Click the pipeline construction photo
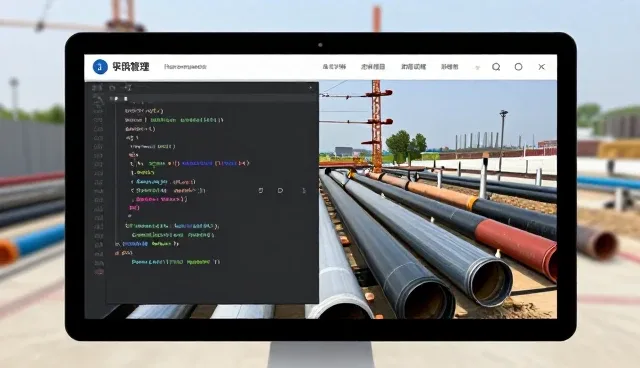The width and height of the screenshot is (640, 368). click(x=438, y=199)
